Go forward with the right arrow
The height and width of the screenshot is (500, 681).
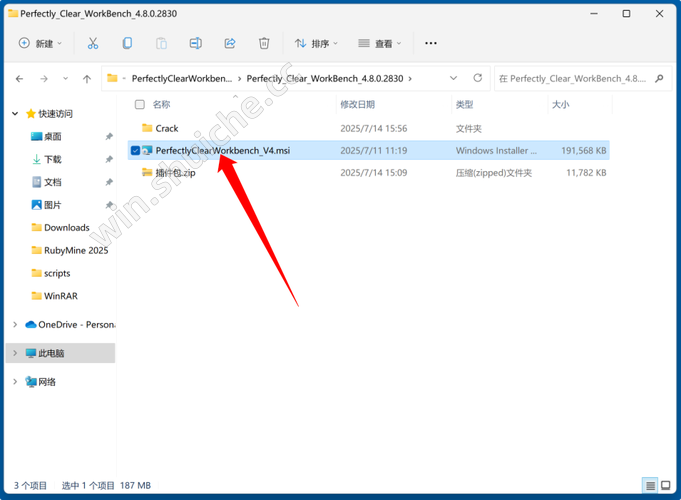[43, 79]
